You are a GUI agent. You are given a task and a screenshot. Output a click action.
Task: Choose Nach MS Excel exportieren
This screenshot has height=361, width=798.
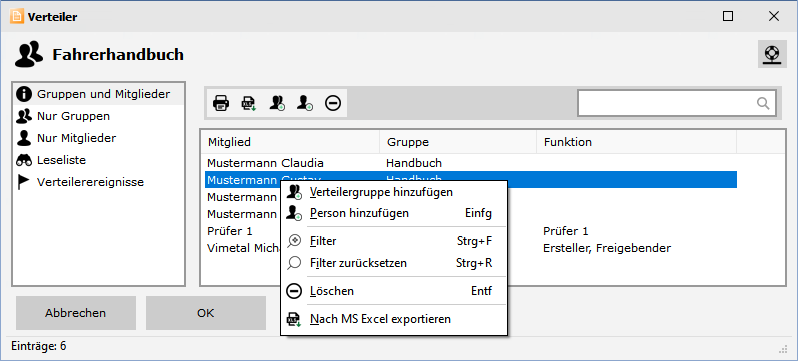[394, 319]
